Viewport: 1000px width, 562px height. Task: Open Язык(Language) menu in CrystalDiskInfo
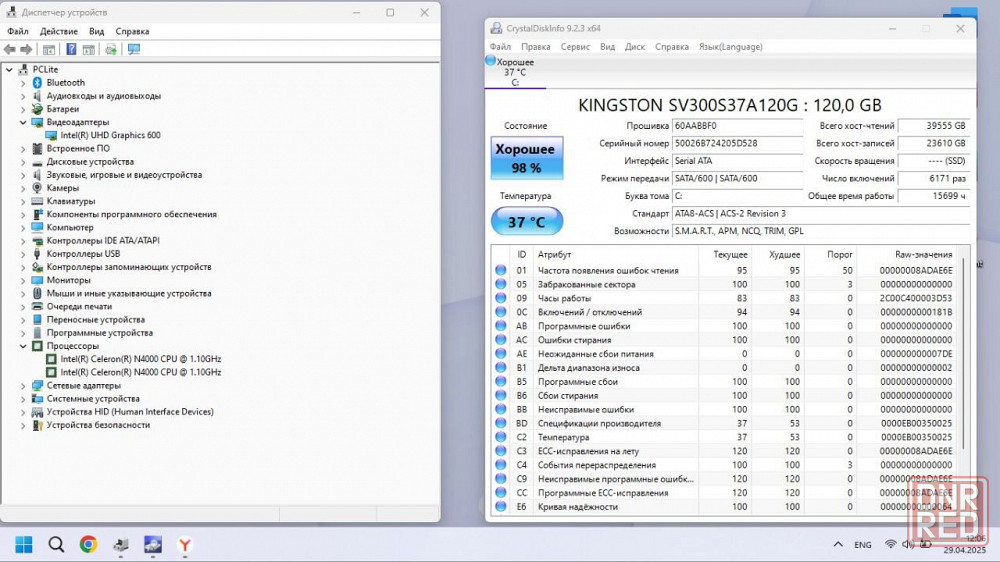click(x=731, y=47)
